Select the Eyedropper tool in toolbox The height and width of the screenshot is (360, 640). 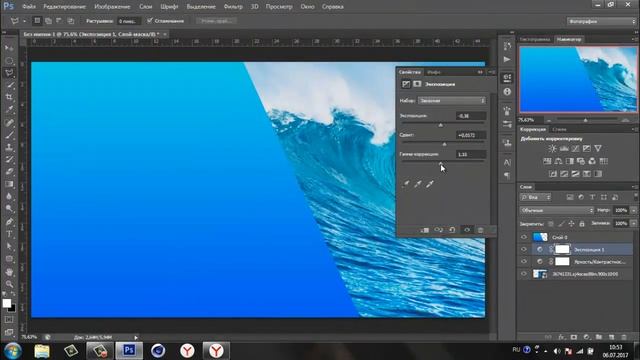(9, 110)
